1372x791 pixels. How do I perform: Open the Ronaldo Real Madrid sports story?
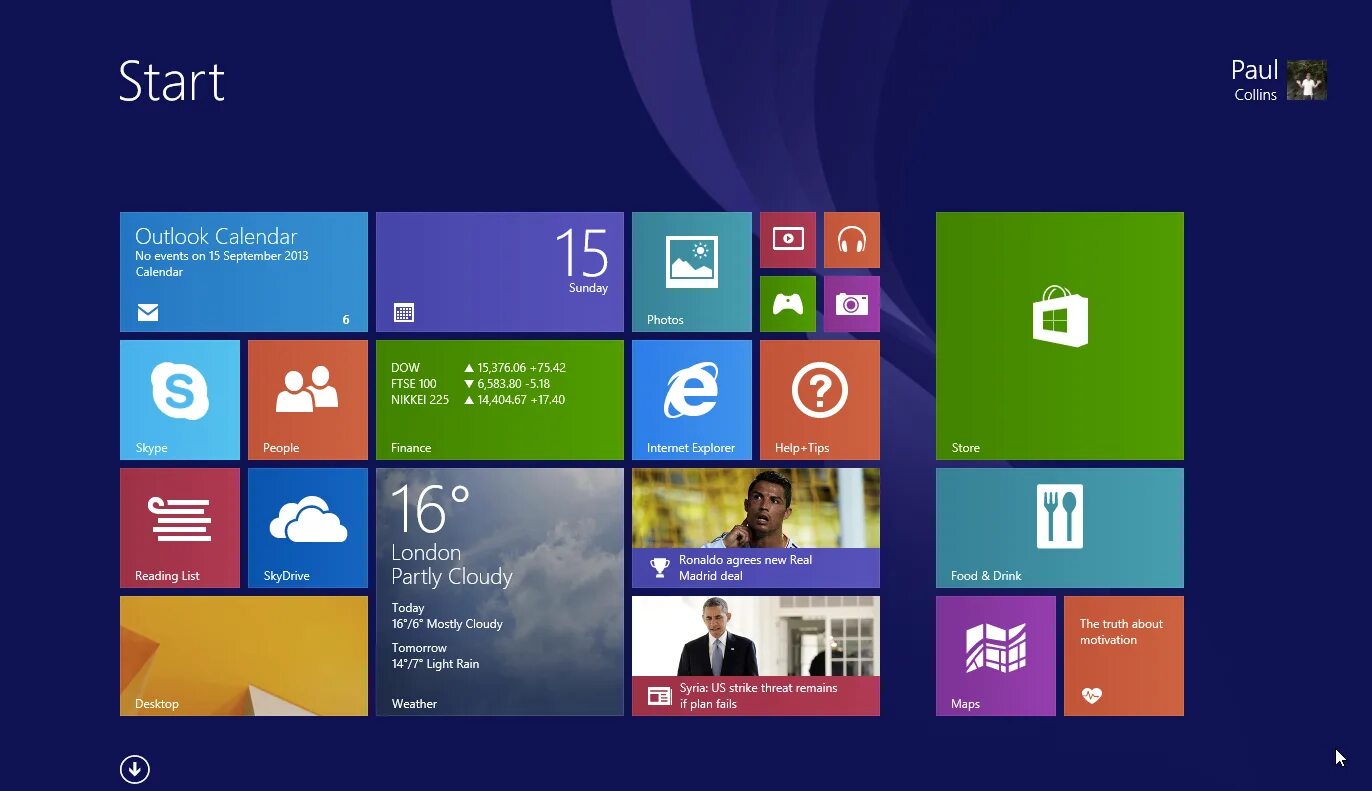point(756,528)
